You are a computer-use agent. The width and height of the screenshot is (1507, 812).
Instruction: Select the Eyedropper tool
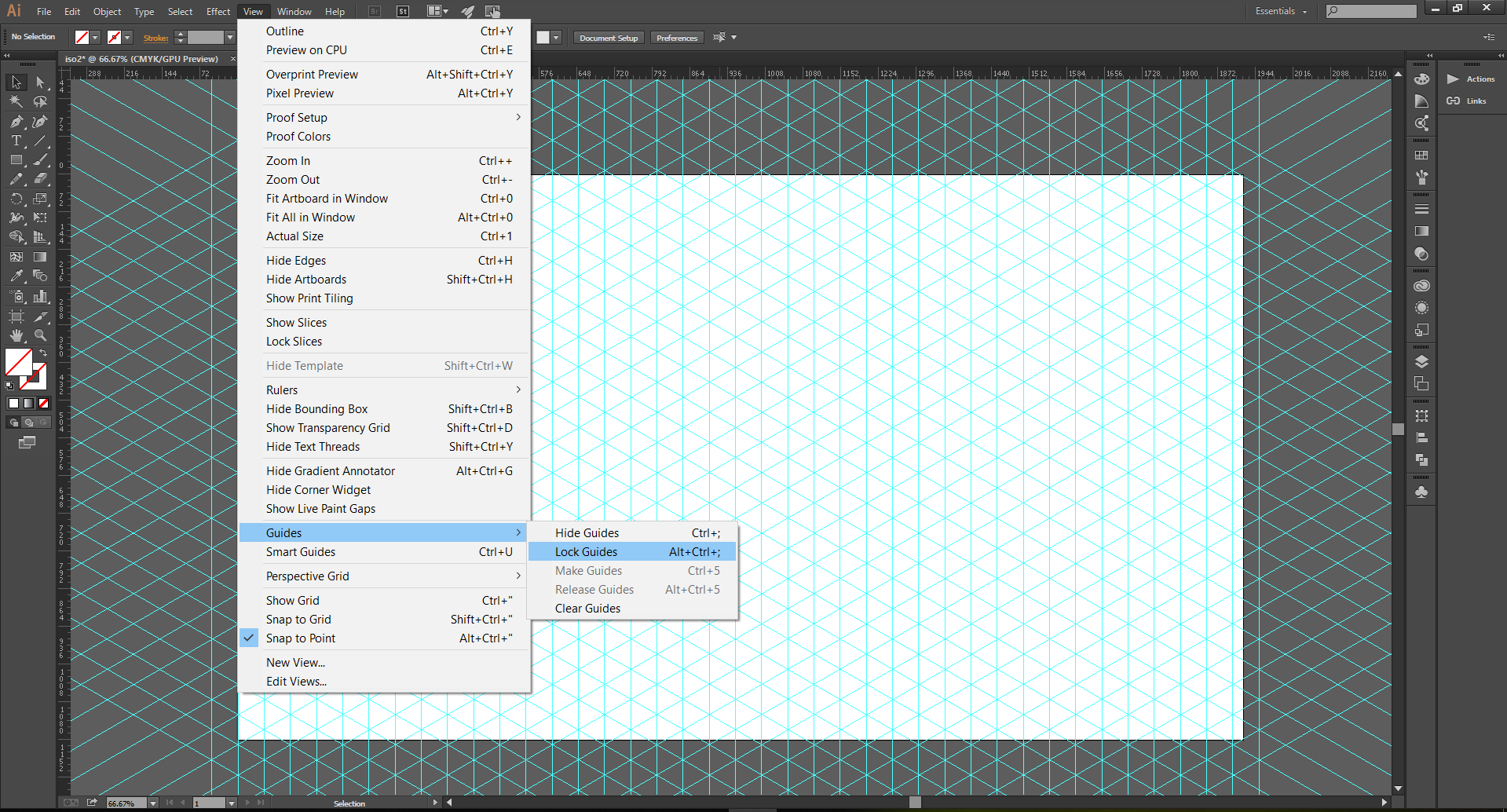[x=16, y=276]
